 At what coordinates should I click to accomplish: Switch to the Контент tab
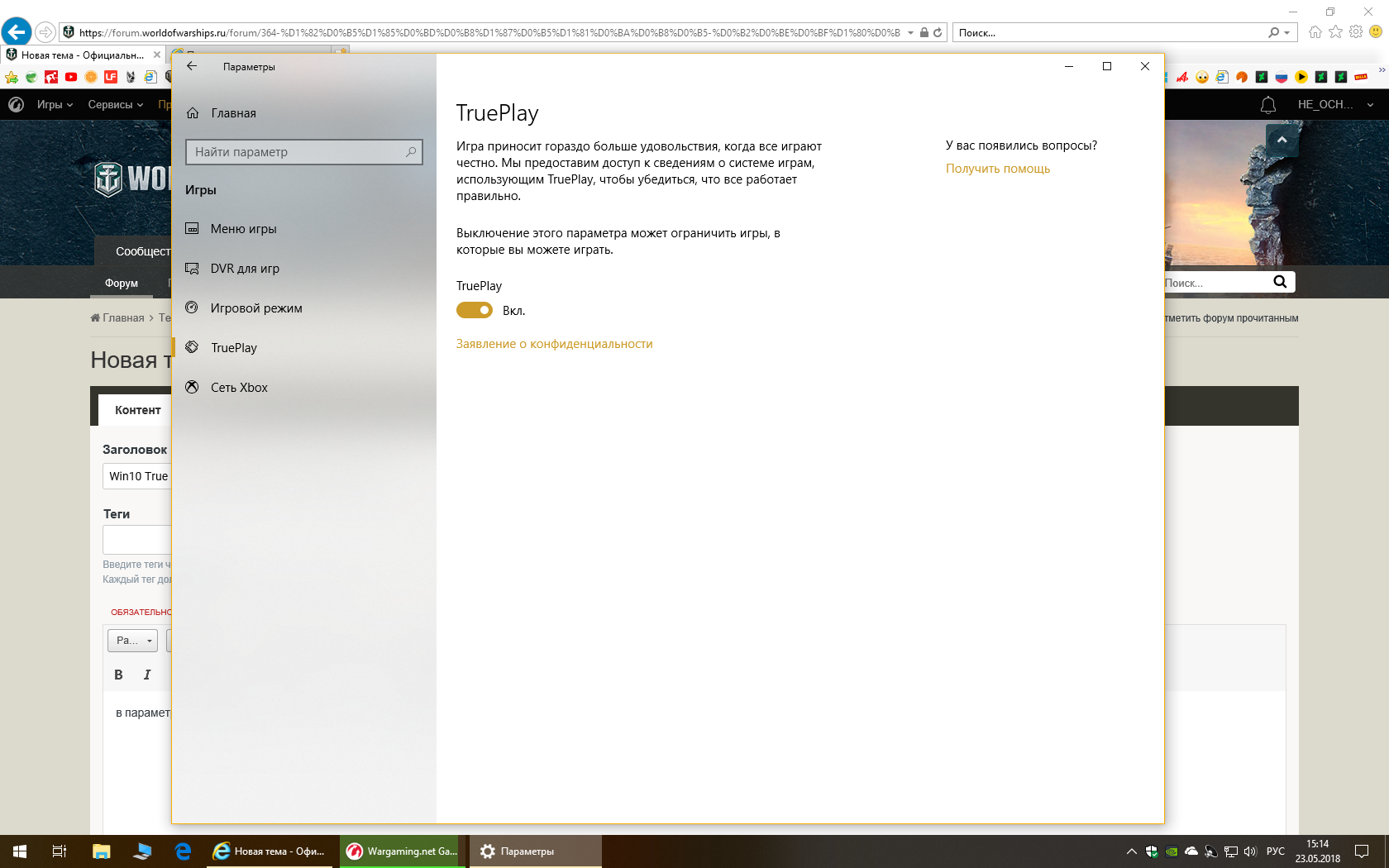click(x=137, y=410)
